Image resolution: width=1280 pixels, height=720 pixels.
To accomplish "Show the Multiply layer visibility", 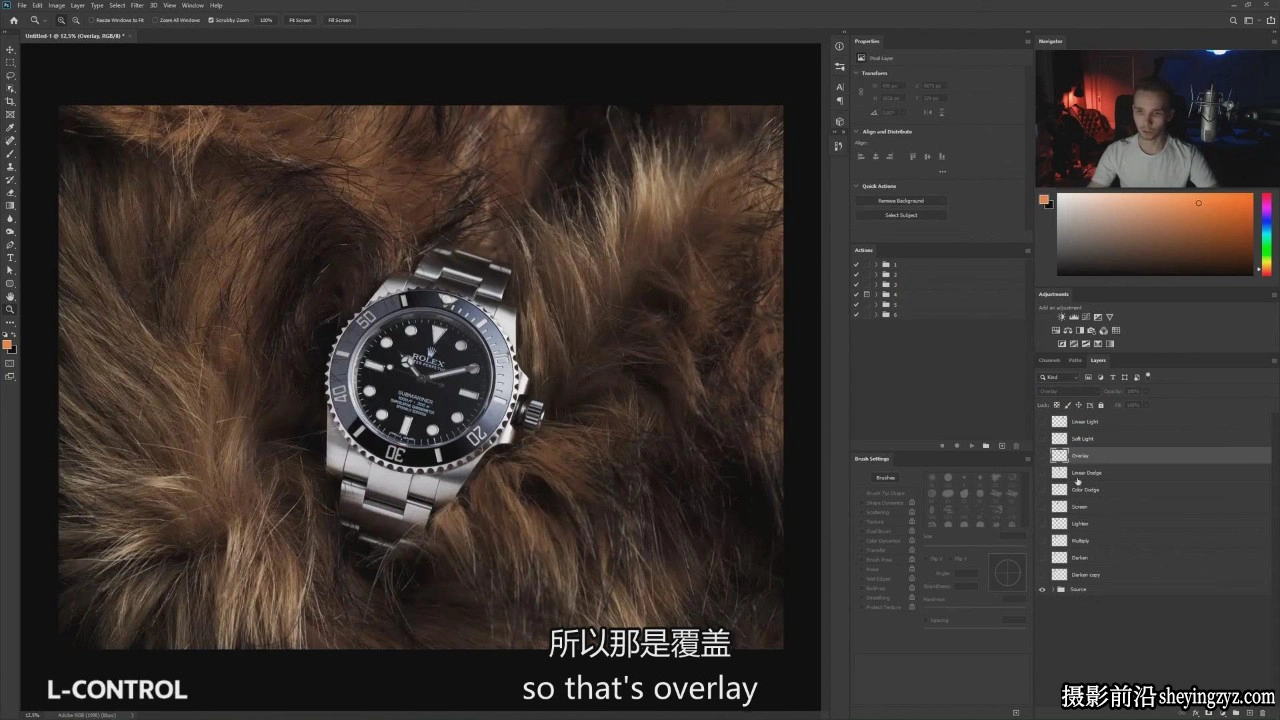I will point(1042,541).
